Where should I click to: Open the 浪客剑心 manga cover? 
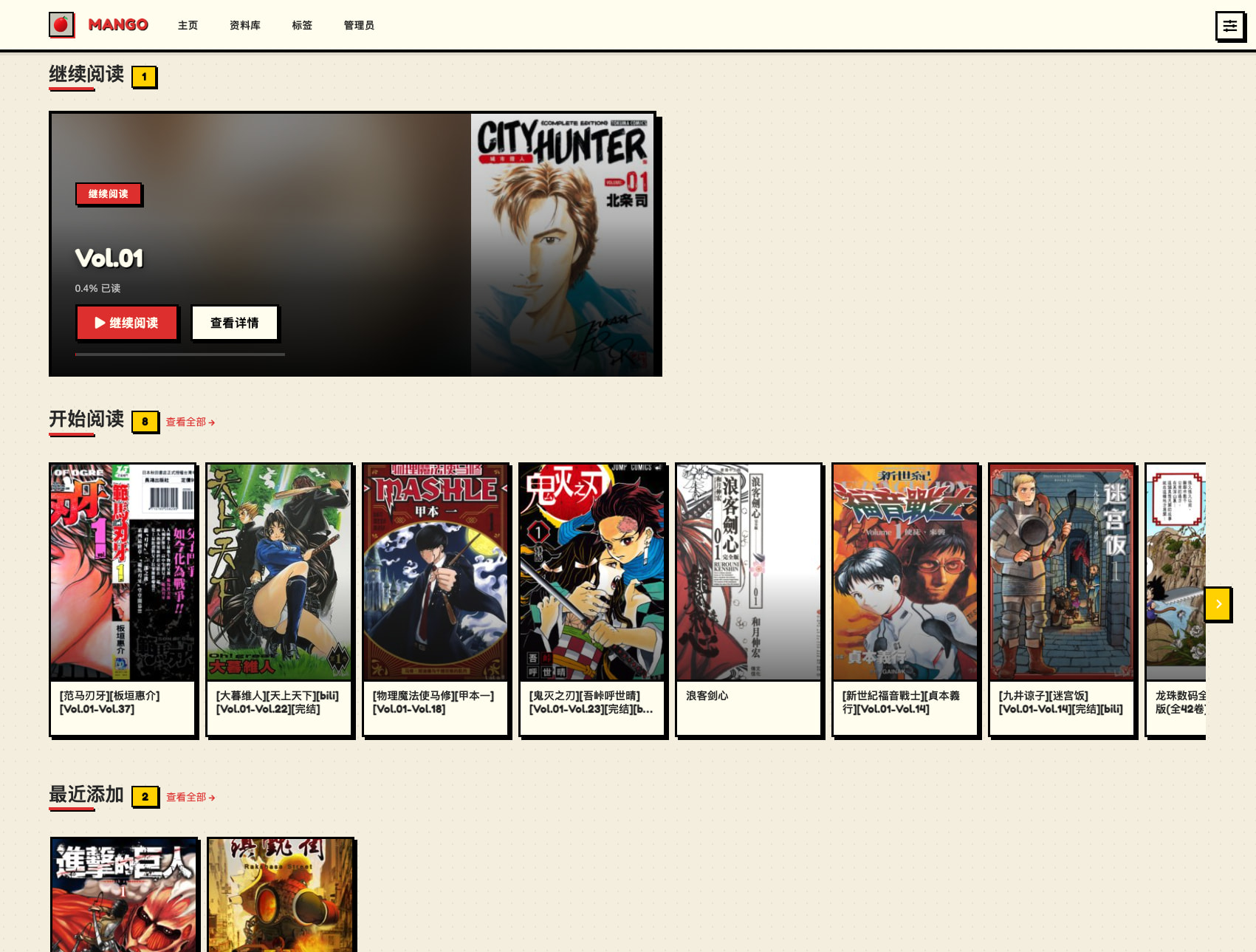point(749,572)
